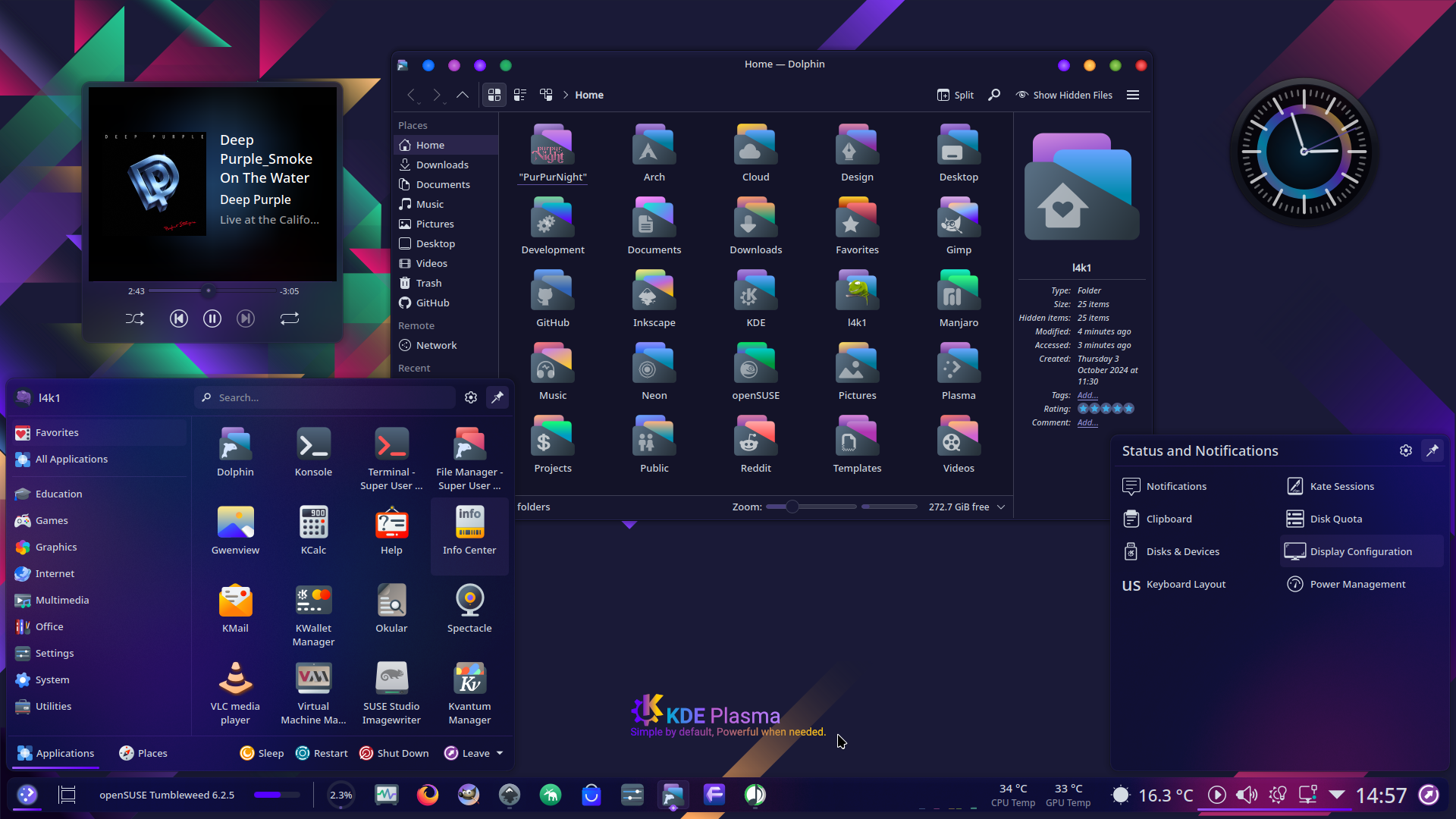Skip to previous track in player

(x=179, y=318)
